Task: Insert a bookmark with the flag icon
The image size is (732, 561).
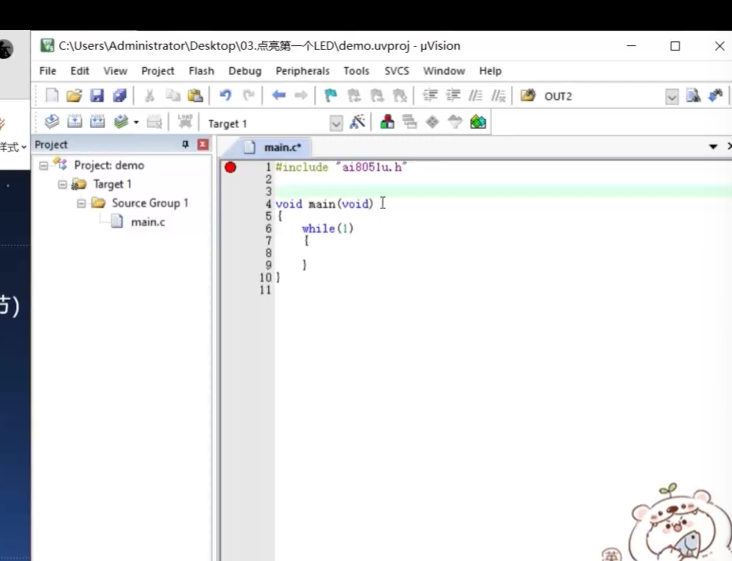Action: click(331, 96)
